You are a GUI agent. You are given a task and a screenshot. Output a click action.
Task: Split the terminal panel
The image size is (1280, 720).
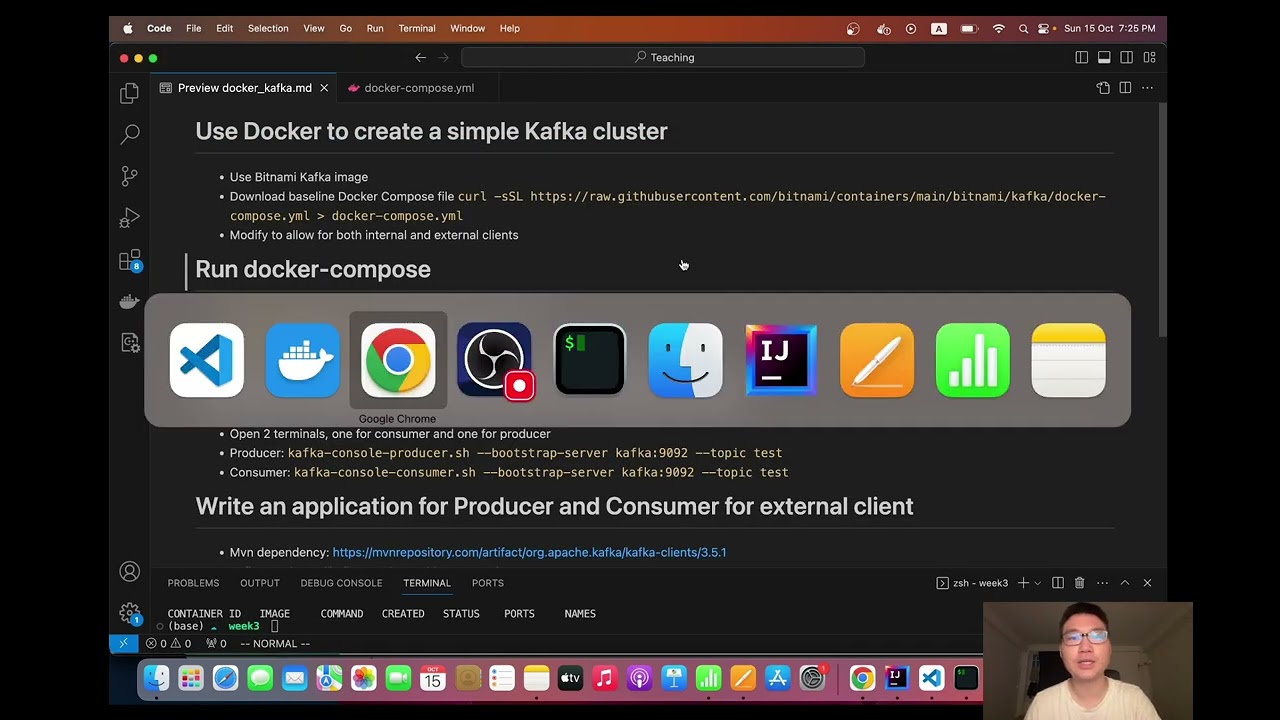[x=1057, y=583]
